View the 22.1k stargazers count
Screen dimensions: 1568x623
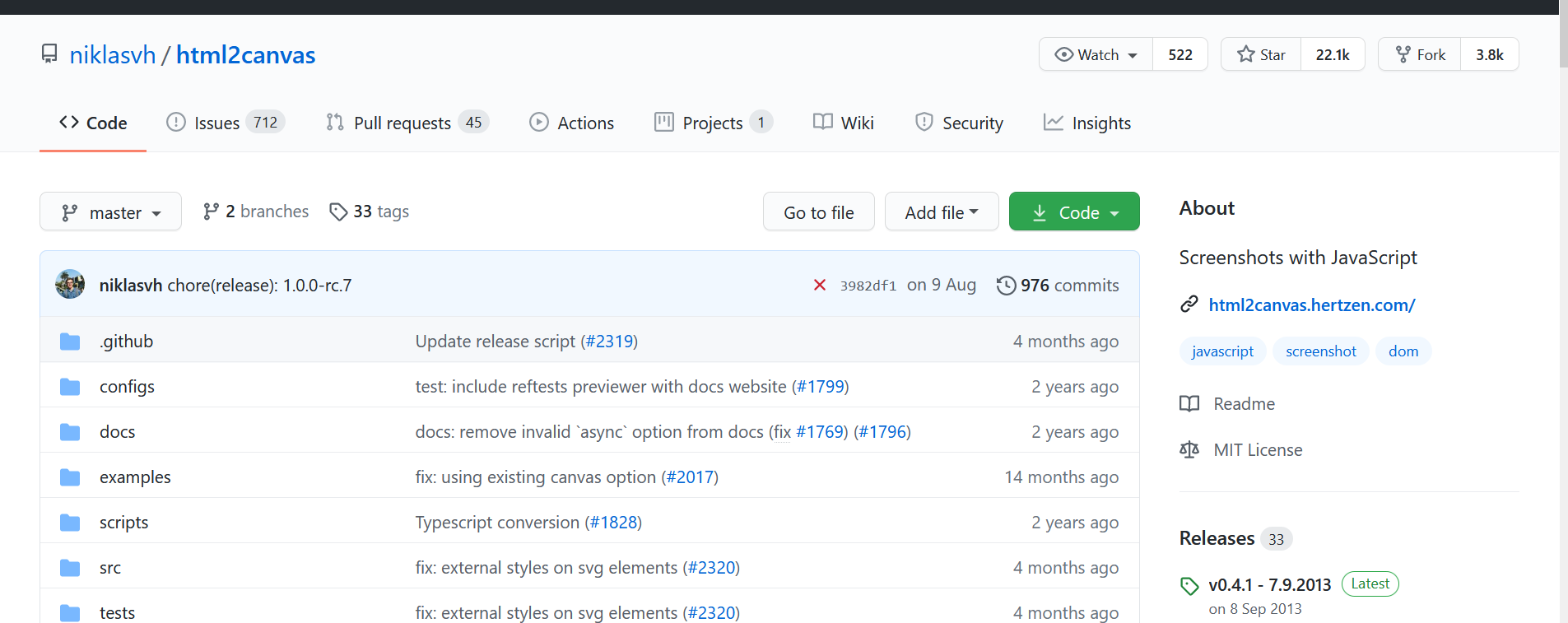point(1333,54)
